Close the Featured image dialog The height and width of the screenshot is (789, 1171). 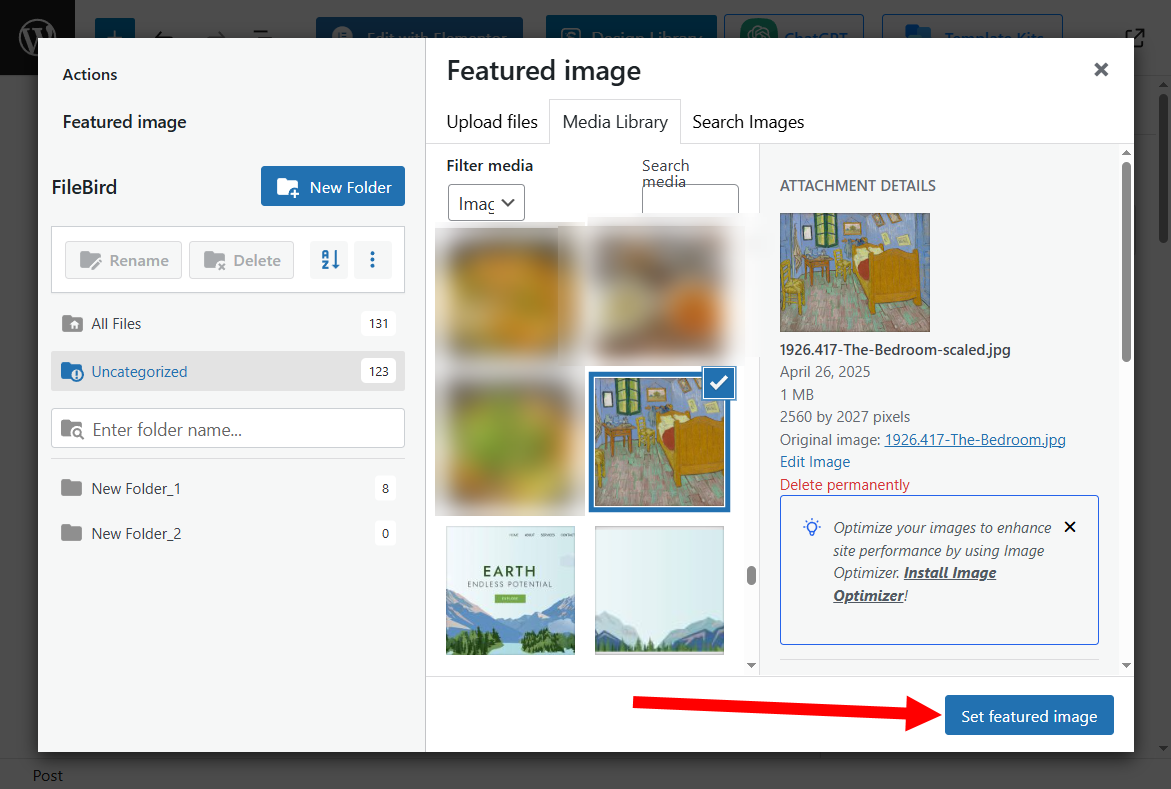1101,69
